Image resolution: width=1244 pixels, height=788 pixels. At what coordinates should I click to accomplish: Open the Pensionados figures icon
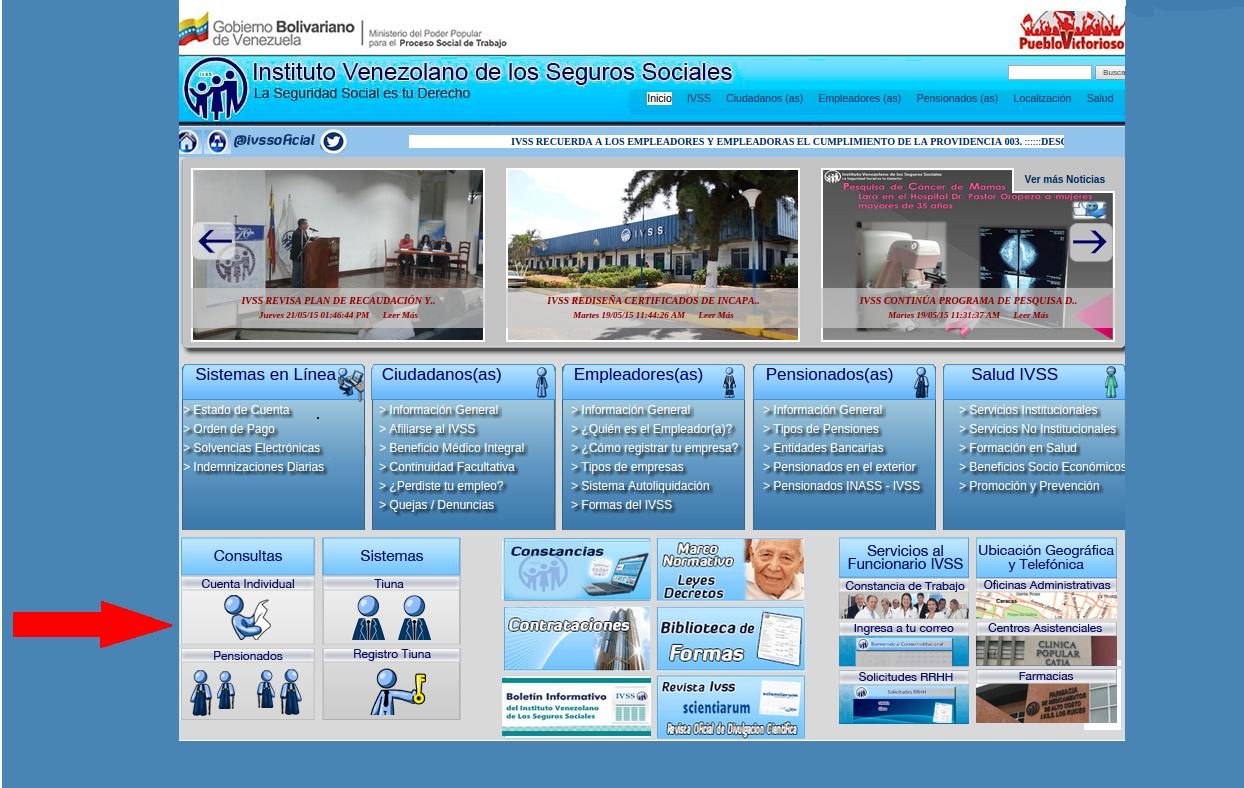247,691
